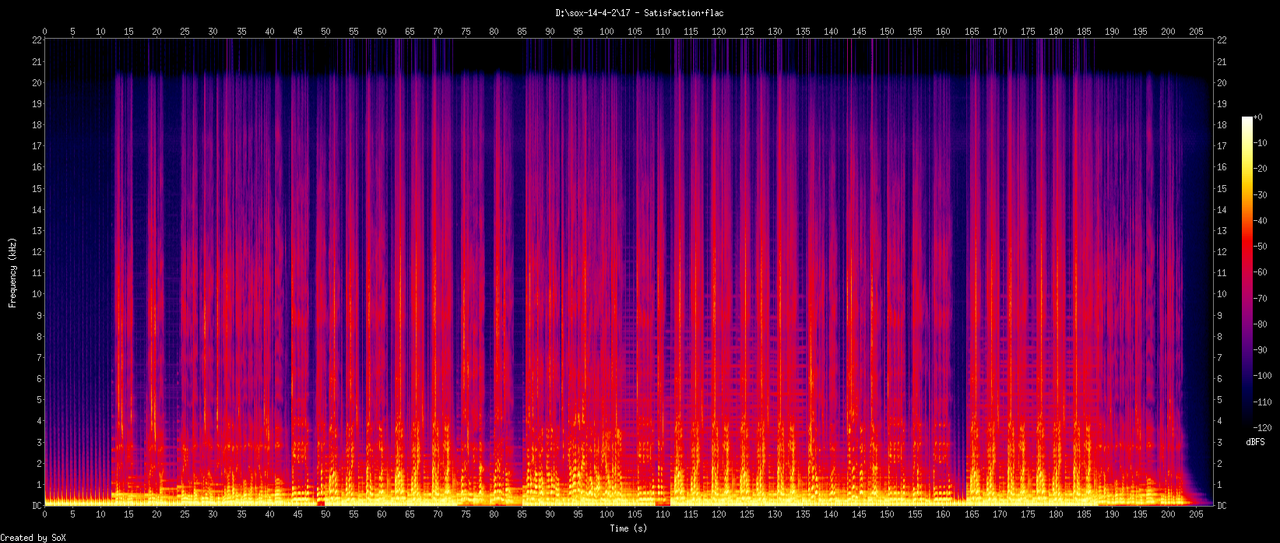
Task: Click the "-20" dBFS scale value
Action: click(x=1260, y=169)
